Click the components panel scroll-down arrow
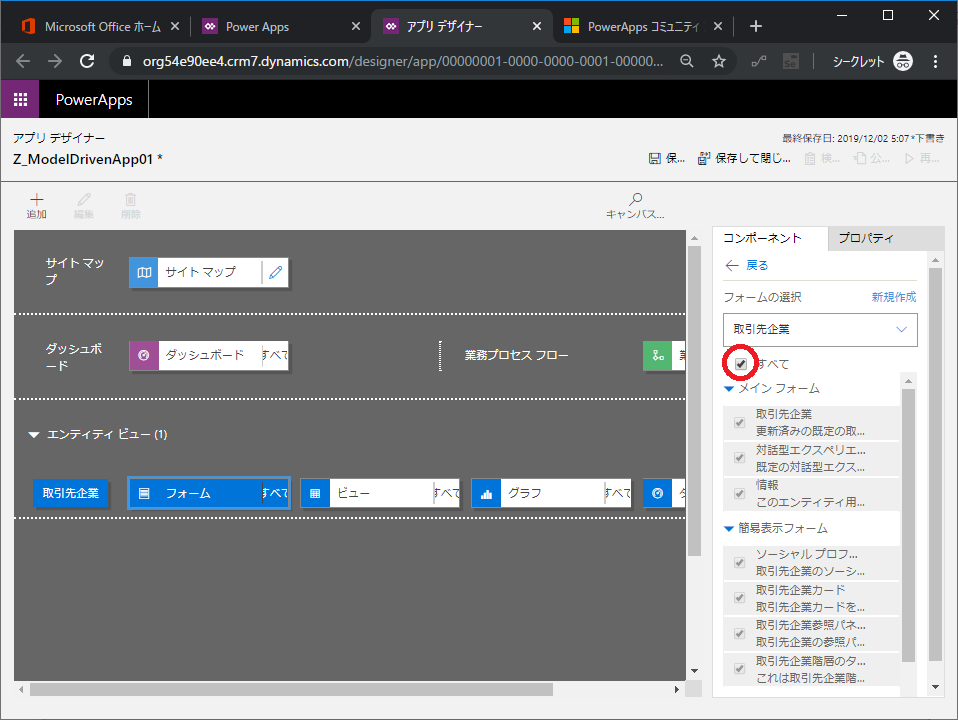The width and height of the screenshot is (958, 720). pos(935,687)
